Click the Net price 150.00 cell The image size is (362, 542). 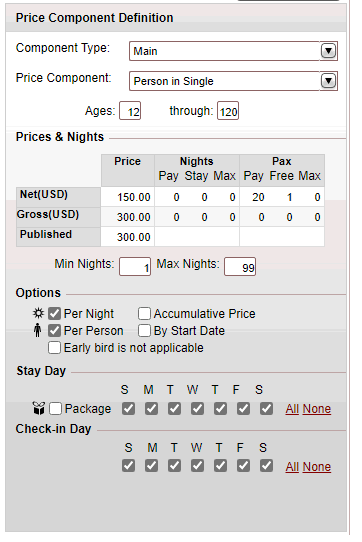[128, 197]
